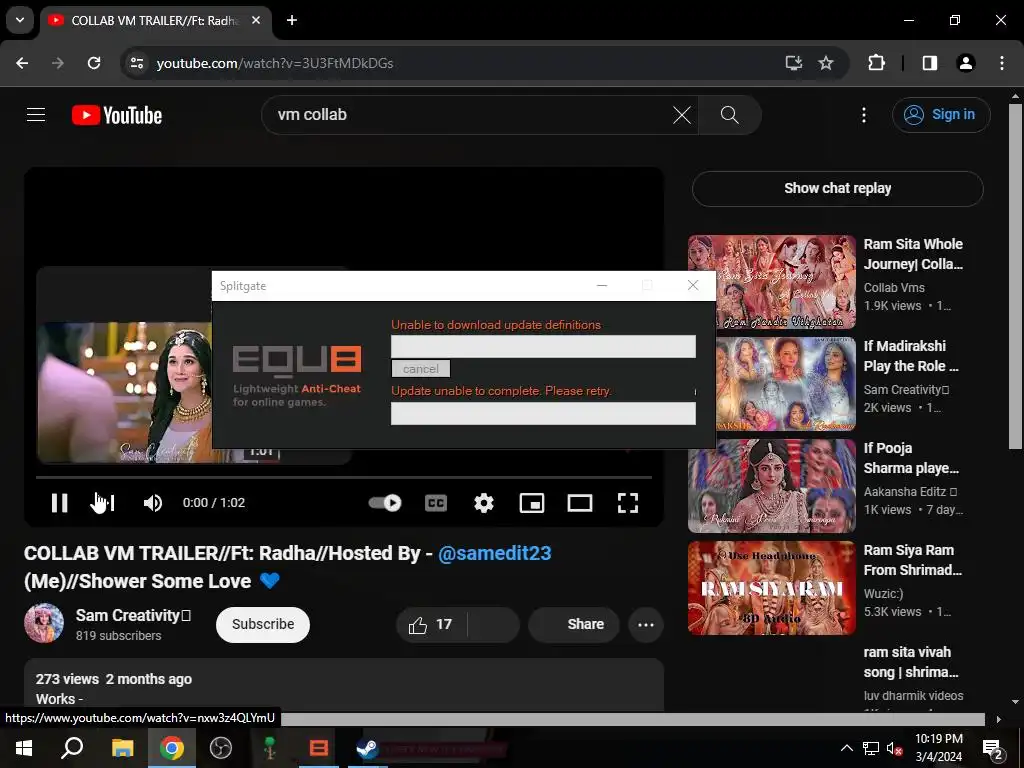Open taskbar clock showing 10:19 PM

pos(938,748)
